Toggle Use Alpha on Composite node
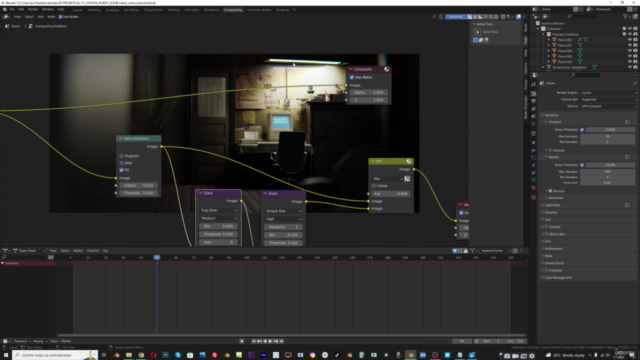This screenshot has width=640, height=360. pos(352,77)
